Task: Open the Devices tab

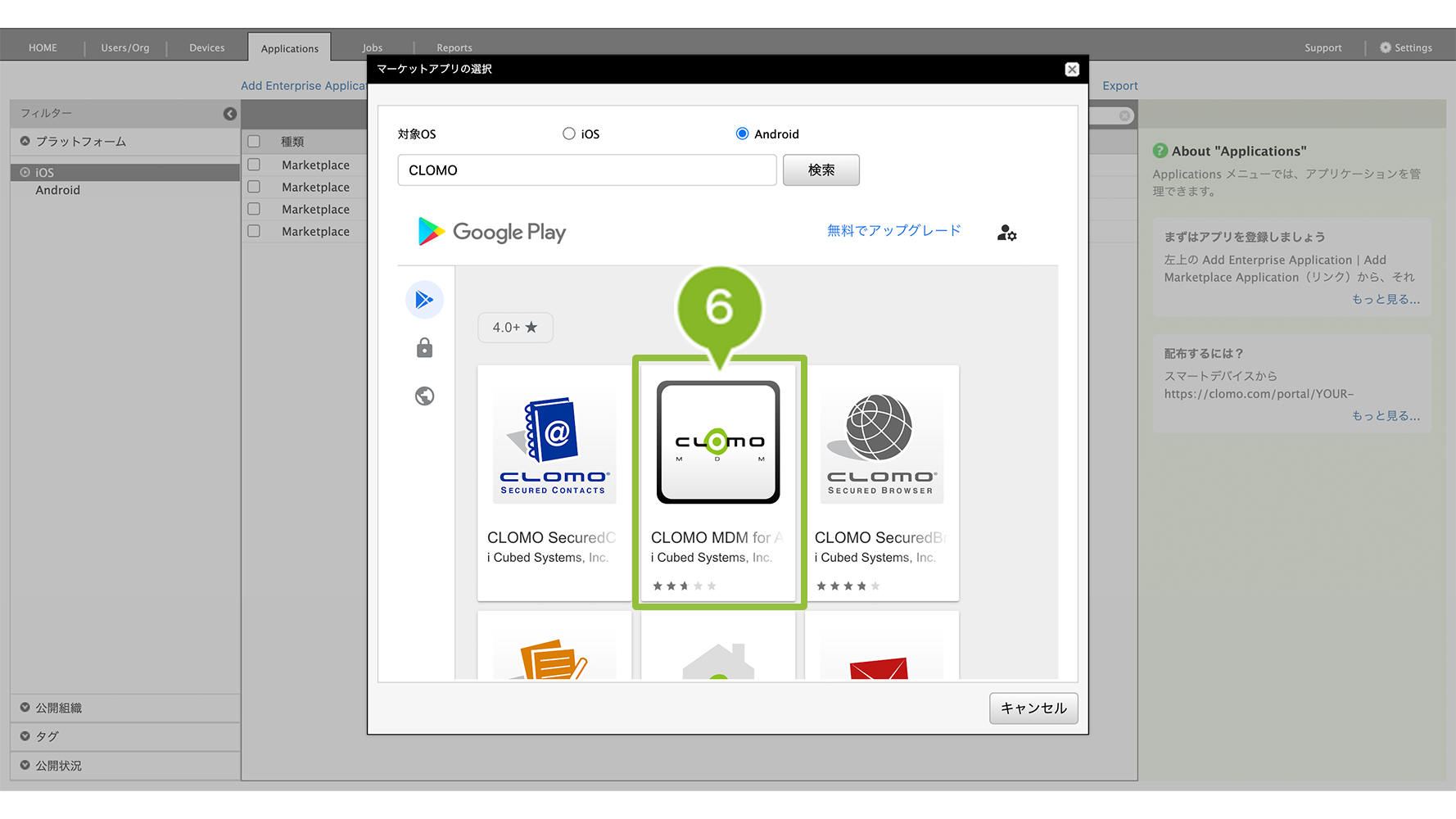Action: point(206,48)
